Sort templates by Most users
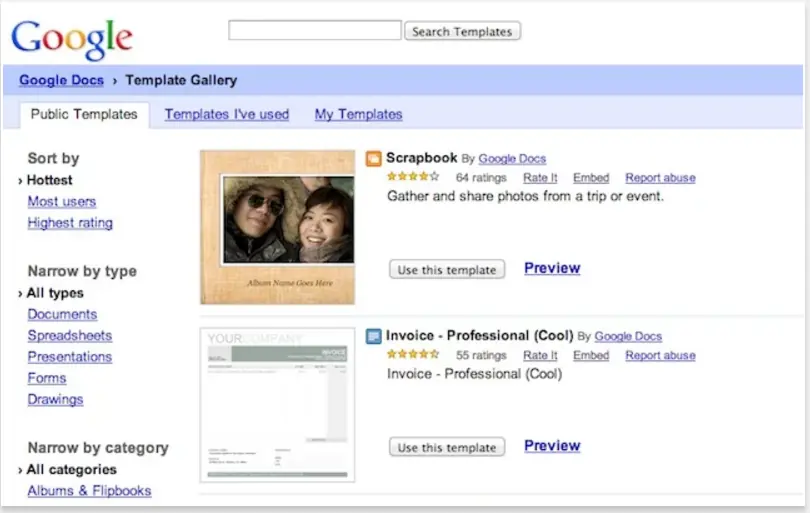Image resolution: width=810 pixels, height=513 pixels. click(62, 201)
